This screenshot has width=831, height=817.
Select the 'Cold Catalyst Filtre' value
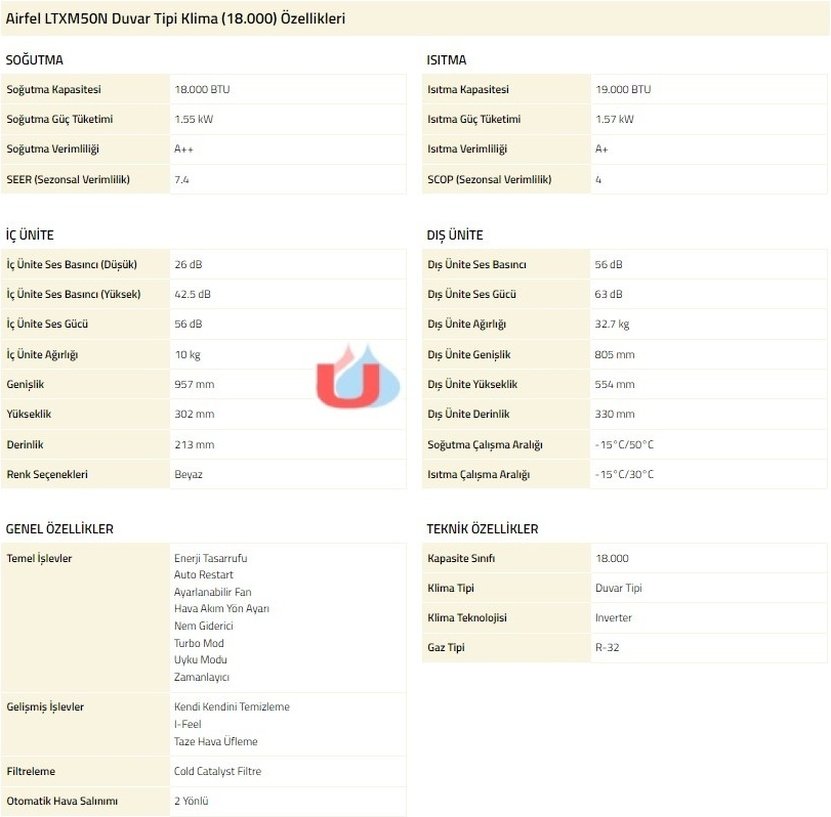tap(217, 771)
